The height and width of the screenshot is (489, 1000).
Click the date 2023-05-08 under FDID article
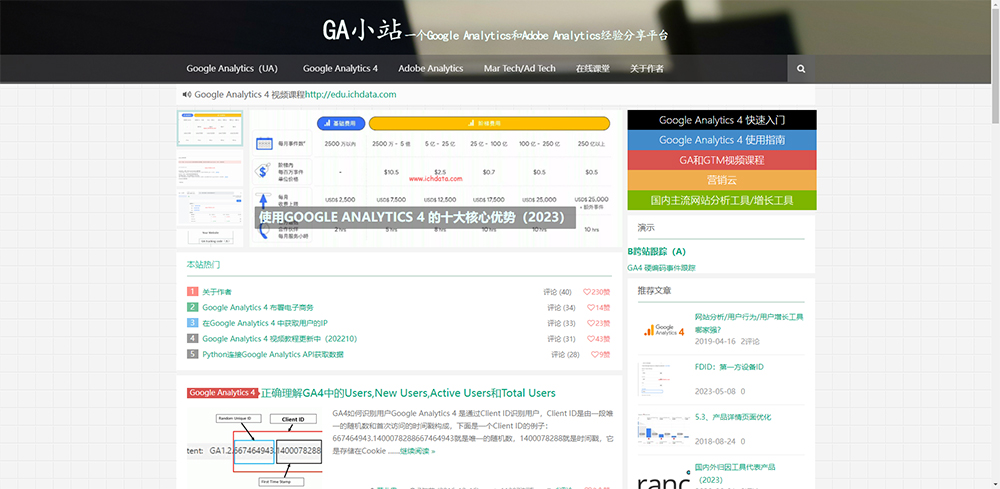(x=715, y=391)
